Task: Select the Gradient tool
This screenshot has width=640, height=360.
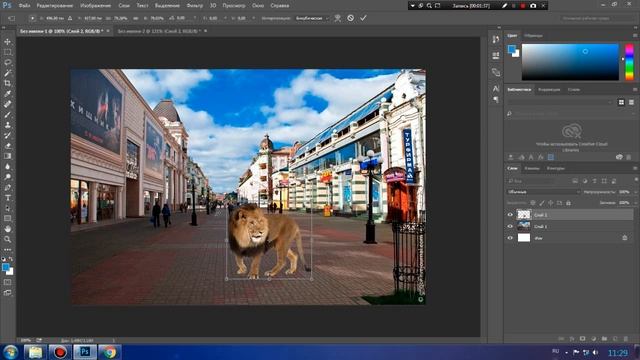Action: [x=7, y=156]
